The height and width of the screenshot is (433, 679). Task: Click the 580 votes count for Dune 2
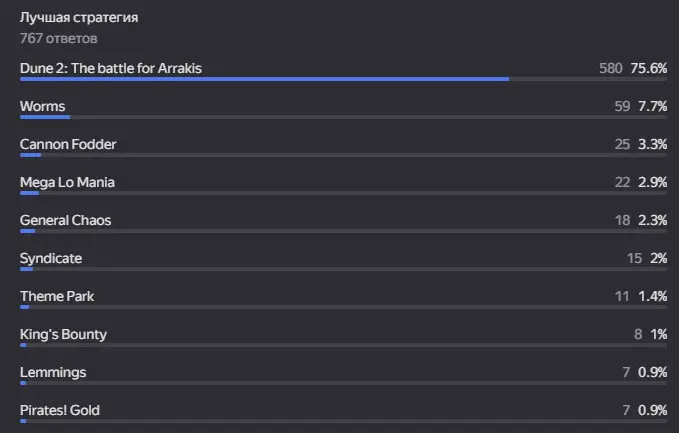coord(611,68)
